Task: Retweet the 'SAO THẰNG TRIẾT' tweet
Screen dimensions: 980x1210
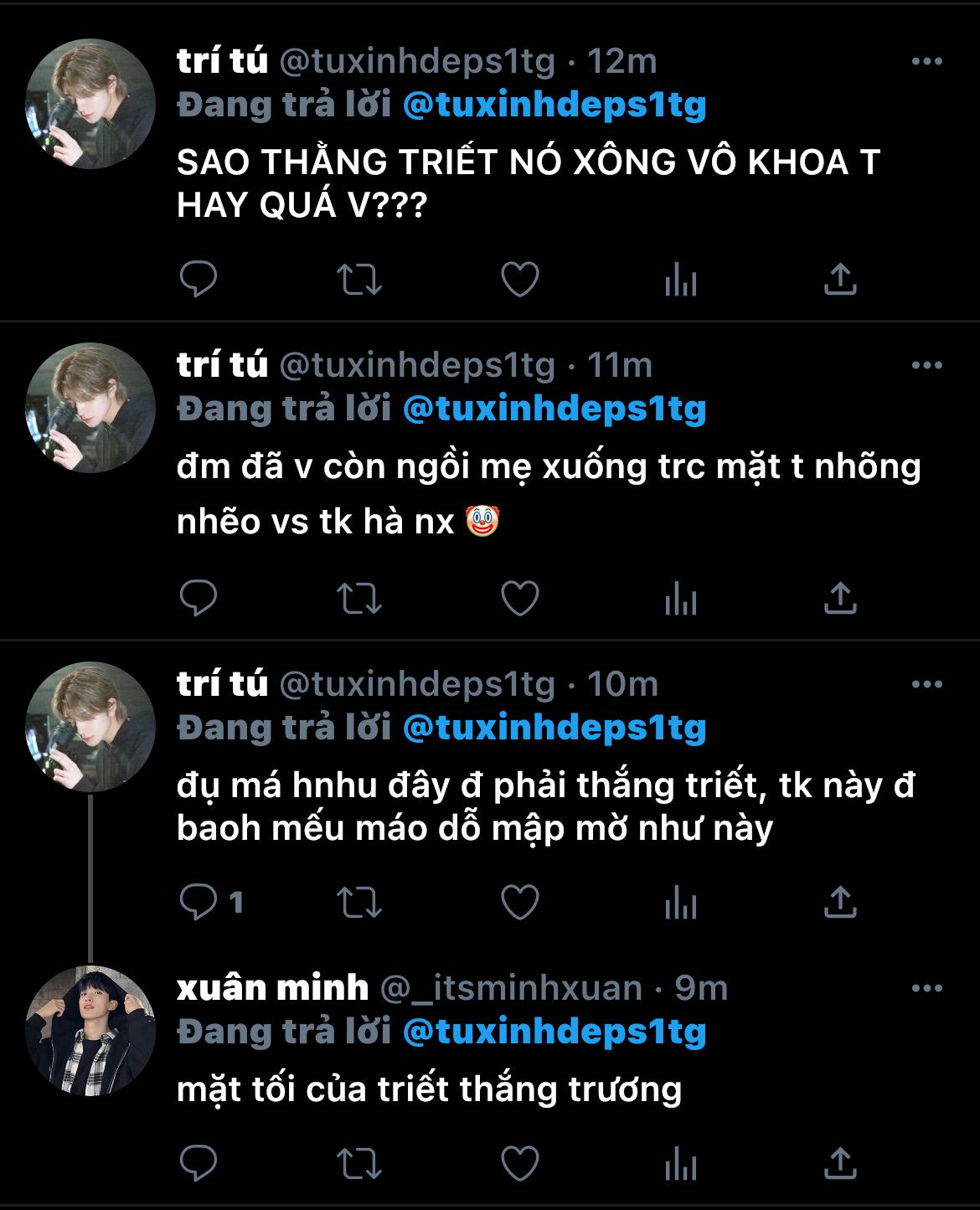Action: (x=359, y=280)
